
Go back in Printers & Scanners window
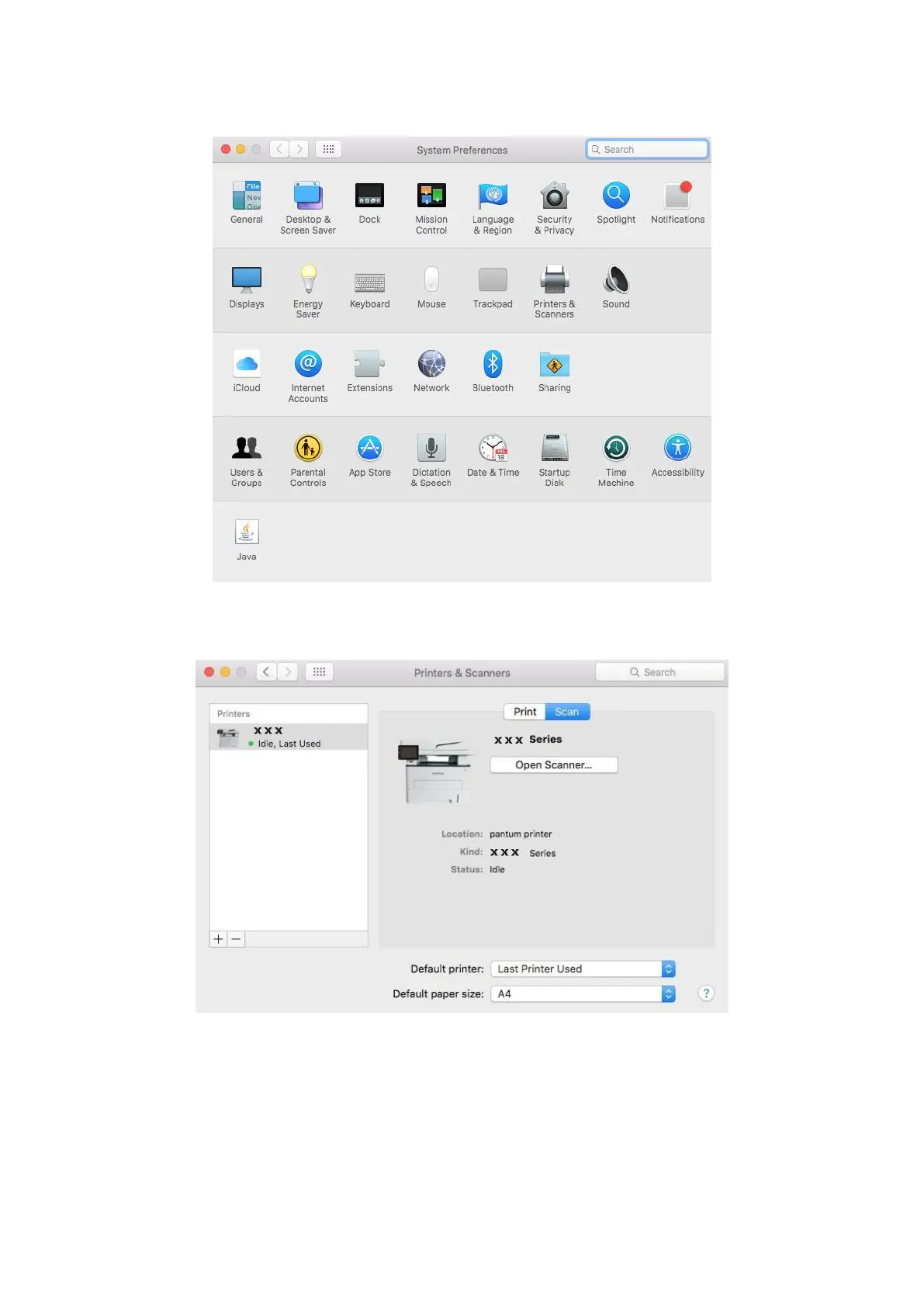[266, 672]
